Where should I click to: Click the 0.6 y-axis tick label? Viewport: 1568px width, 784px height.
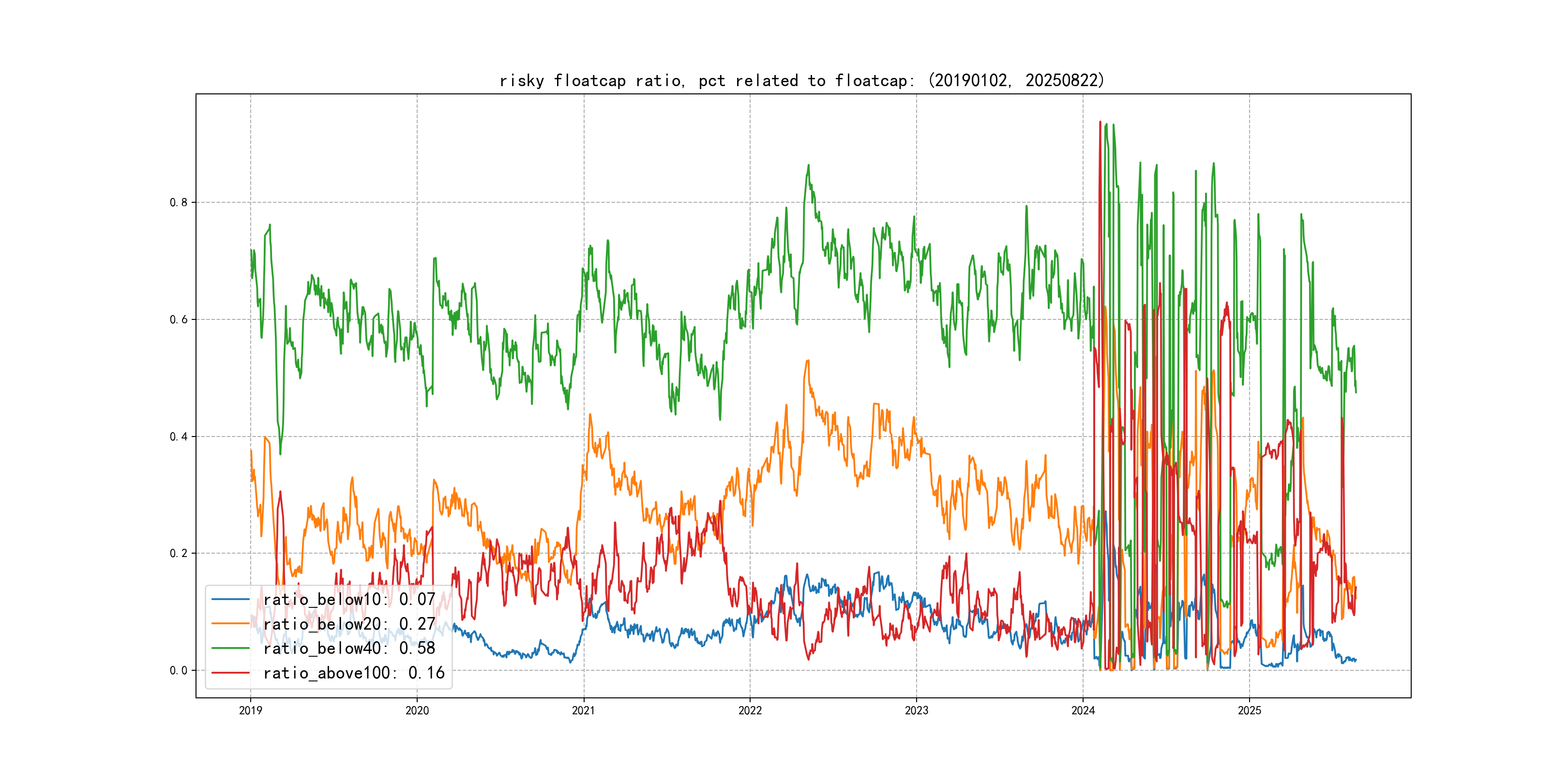pos(179,319)
